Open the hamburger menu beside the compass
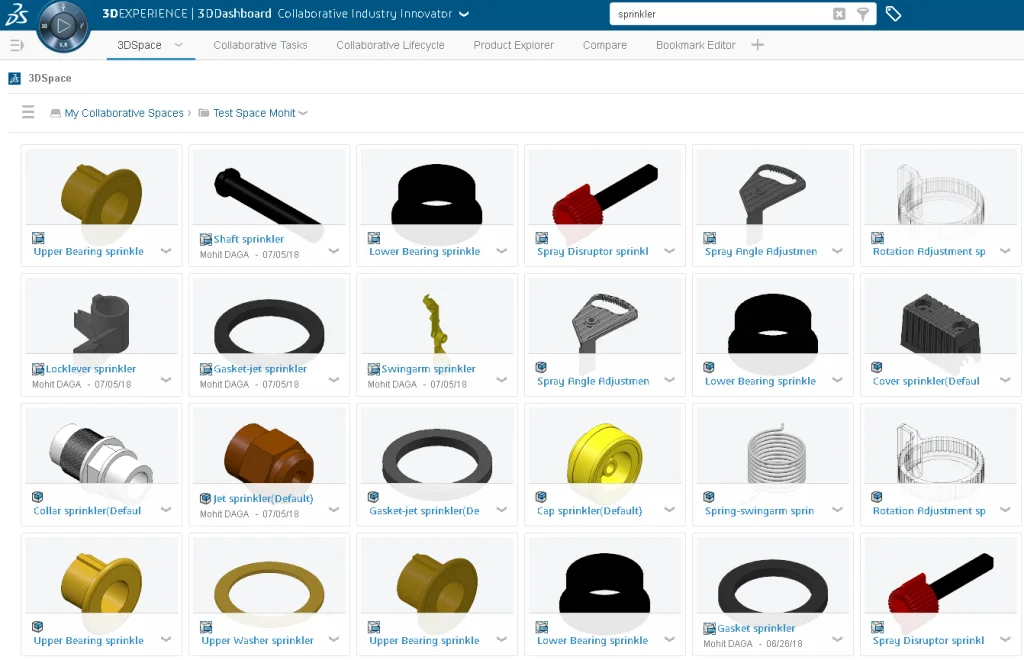Viewport: 1024px width, 660px height. coord(14,44)
